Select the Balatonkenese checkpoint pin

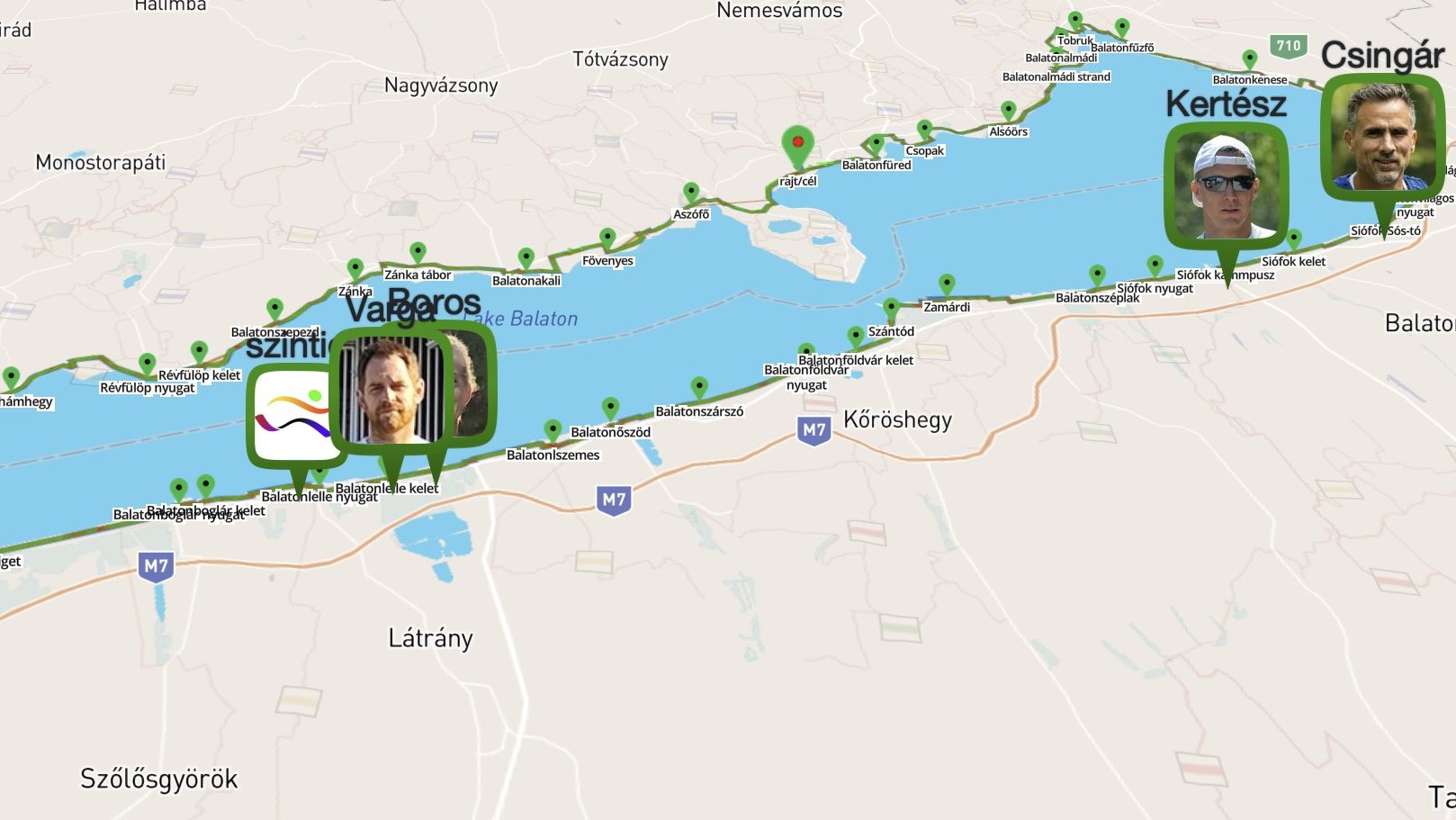(1250, 60)
